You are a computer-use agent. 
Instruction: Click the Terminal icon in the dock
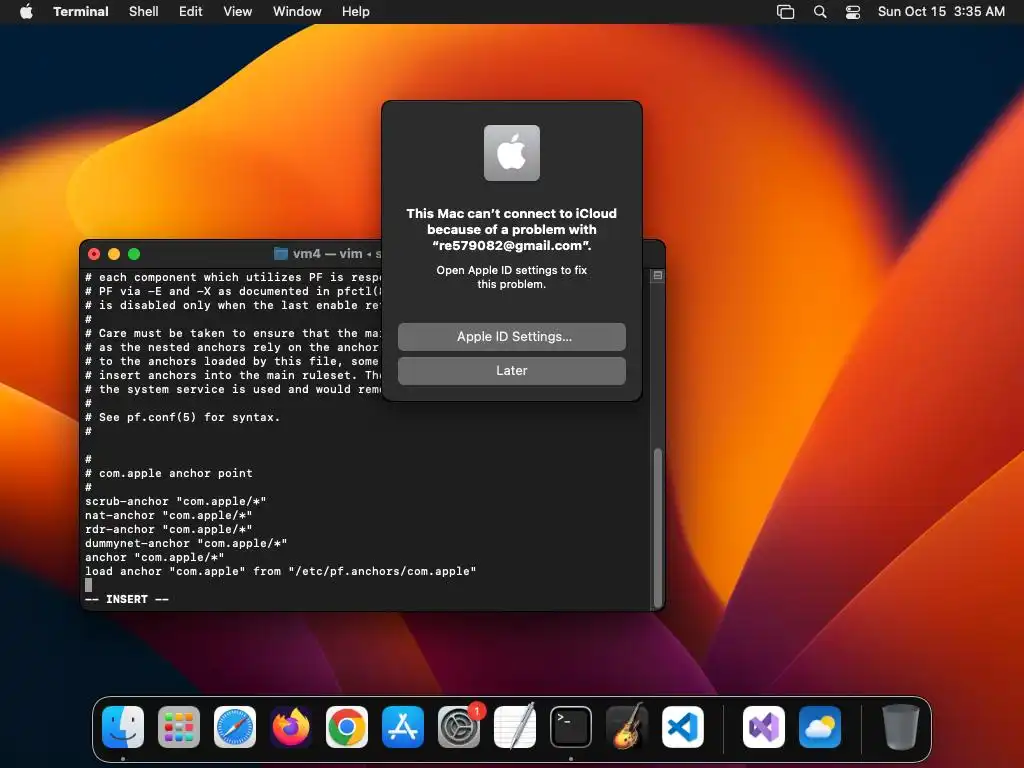(571, 727)
